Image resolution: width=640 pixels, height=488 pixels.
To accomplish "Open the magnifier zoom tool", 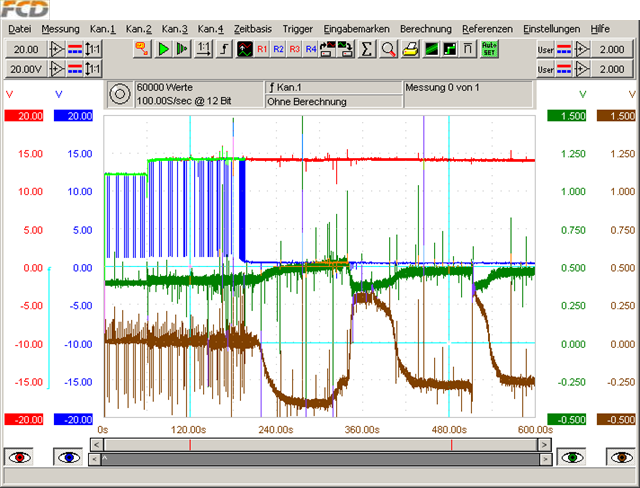I will point(389,48).
